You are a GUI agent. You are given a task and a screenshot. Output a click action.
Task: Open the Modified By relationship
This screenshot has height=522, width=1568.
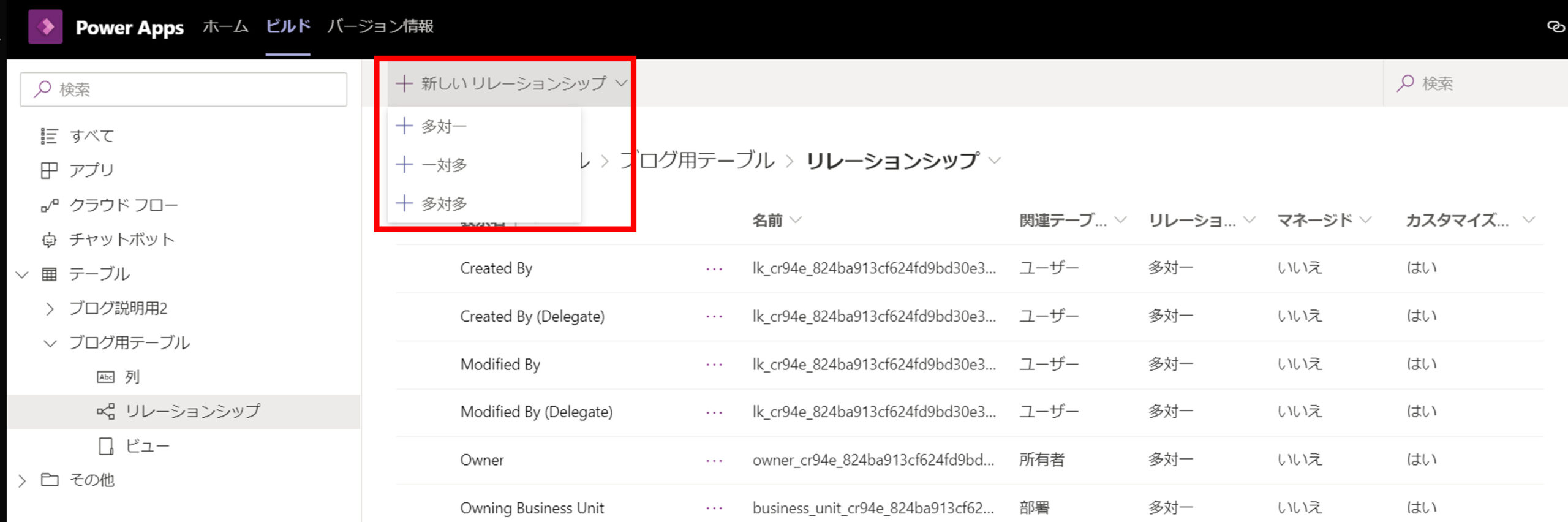pos(500,365)
